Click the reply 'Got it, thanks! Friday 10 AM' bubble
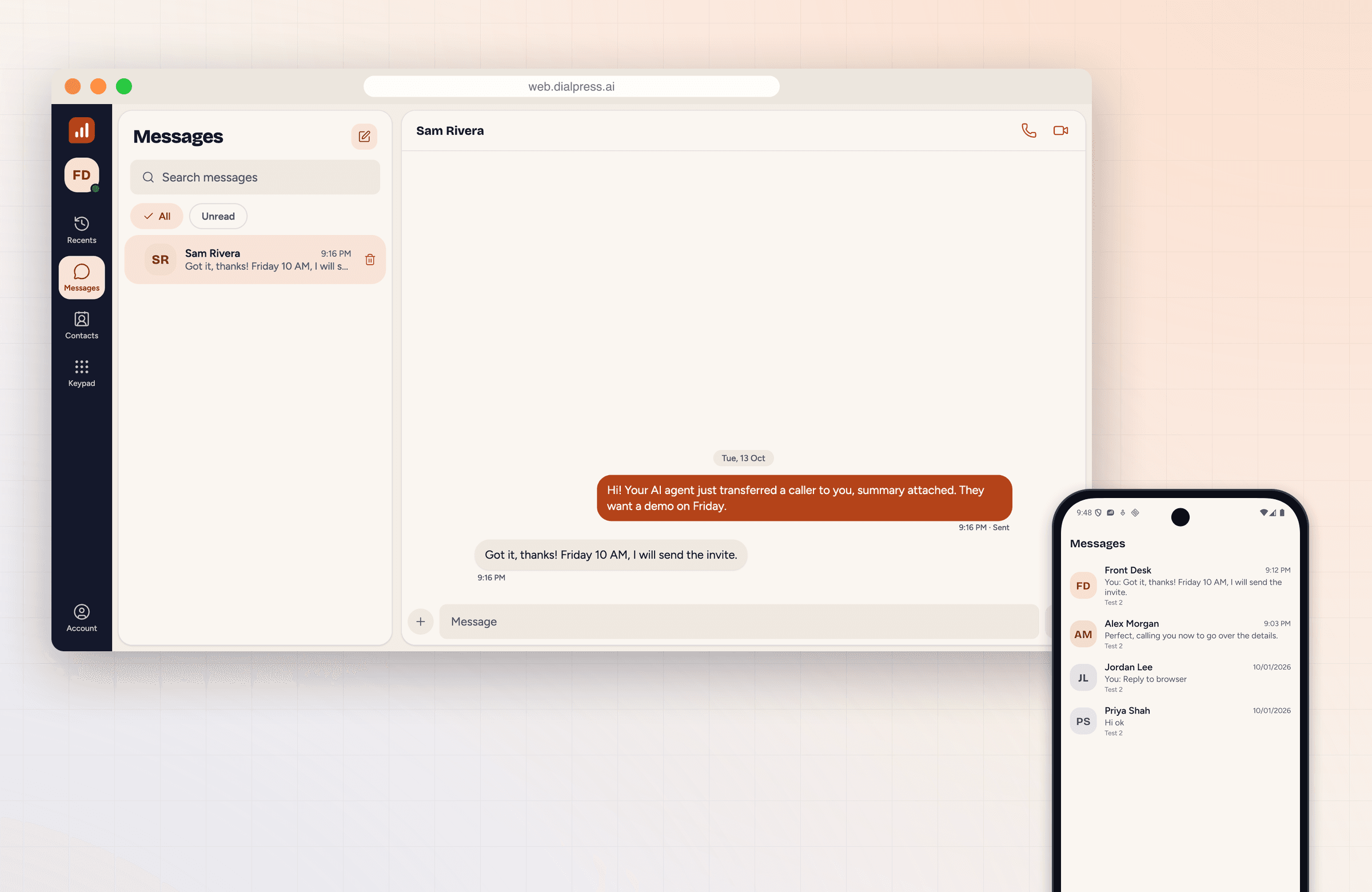The height and width of the screenshot is (892, 1372). [x=611, y=555]
